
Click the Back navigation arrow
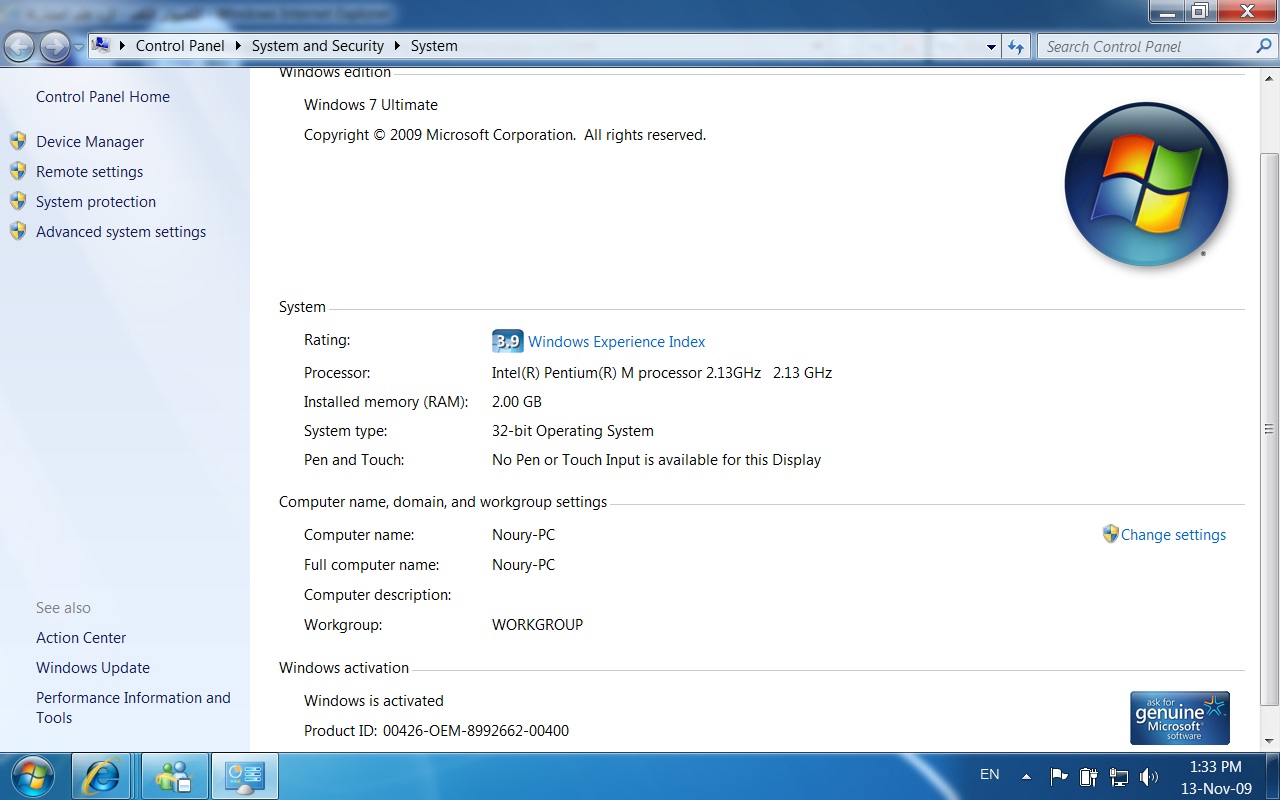click(20, 46)
